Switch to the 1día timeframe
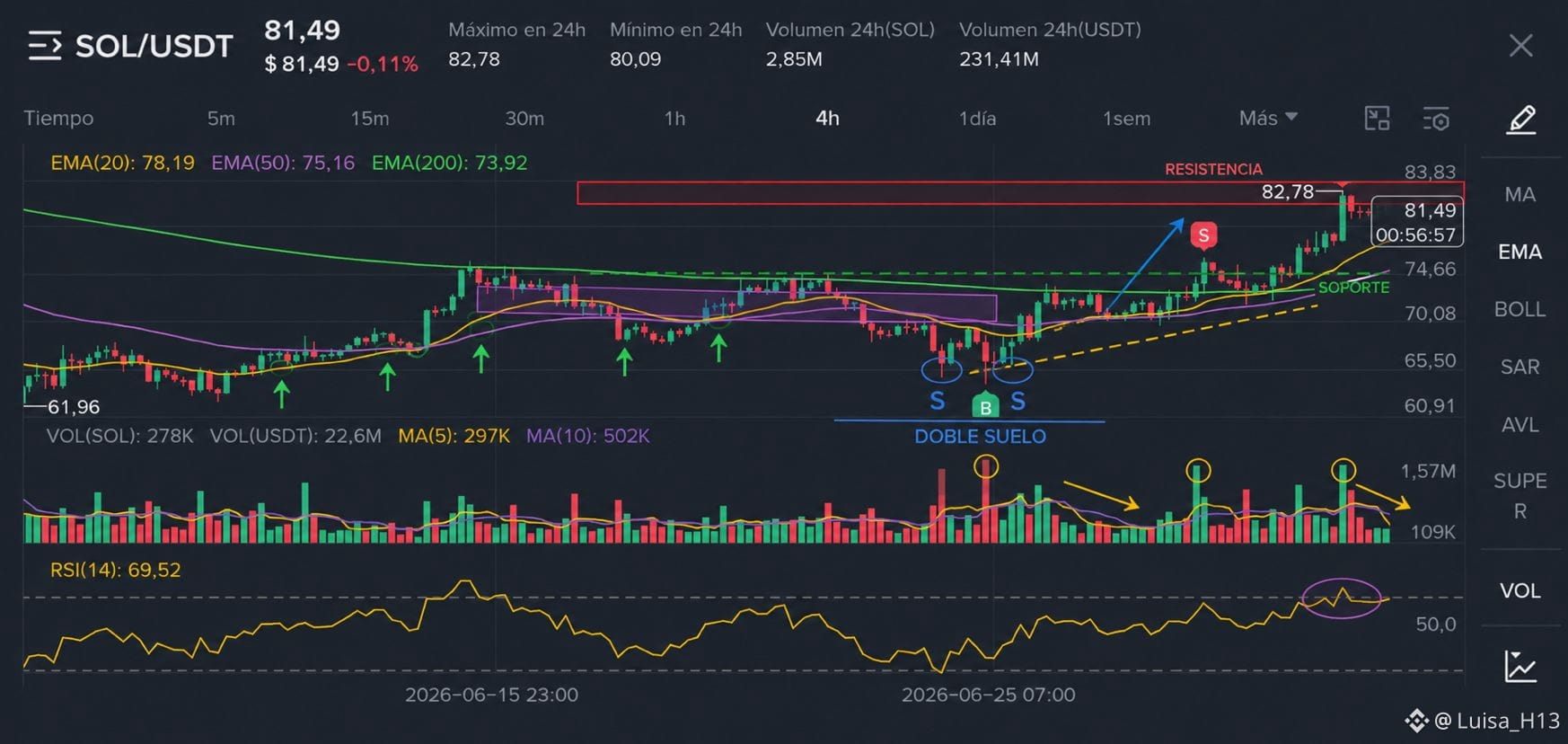 pos(977,119)
